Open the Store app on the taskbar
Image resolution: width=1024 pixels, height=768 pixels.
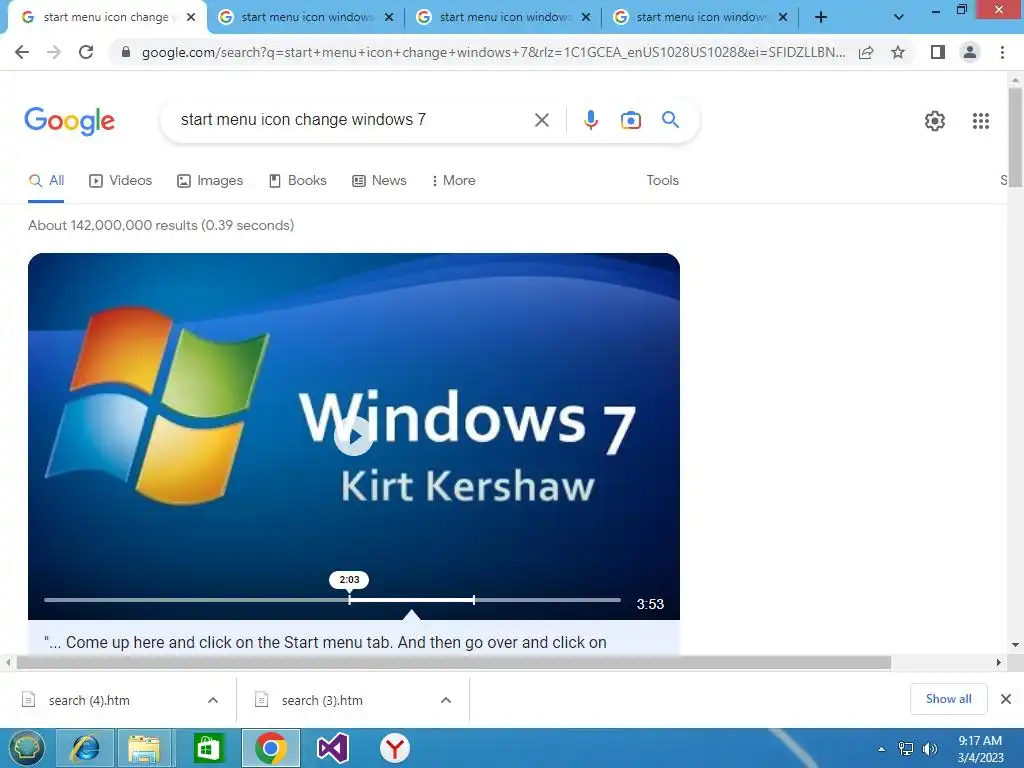pos(208,748)
